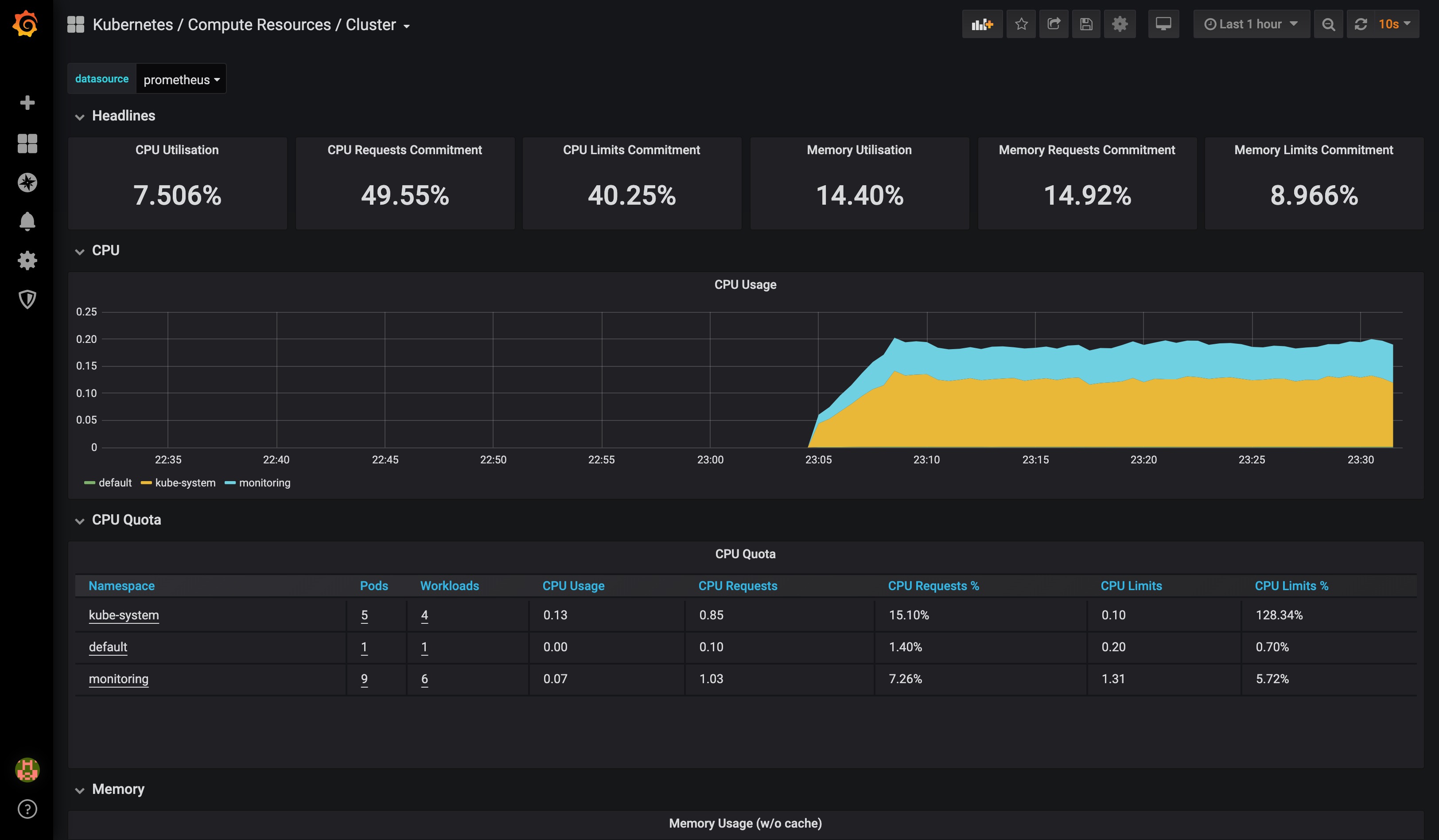
Task: Open Explore compass icon in sidebar
Action: coord(27,183)
